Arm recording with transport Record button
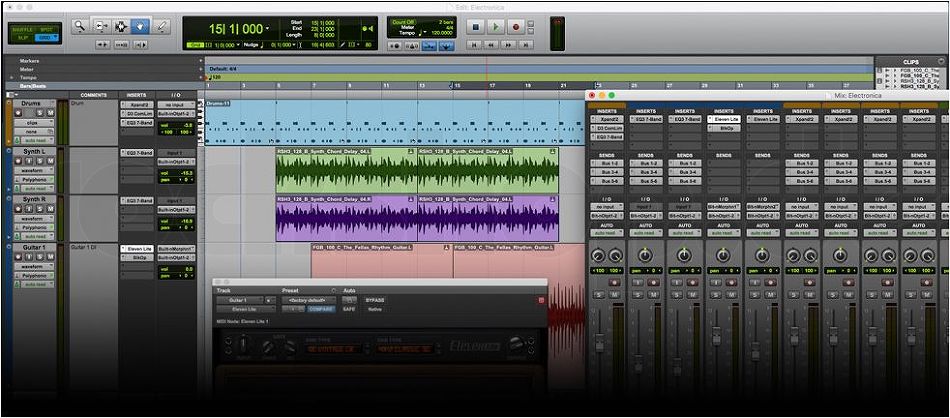The image size is (950, 418). click(x=516, y=26)
